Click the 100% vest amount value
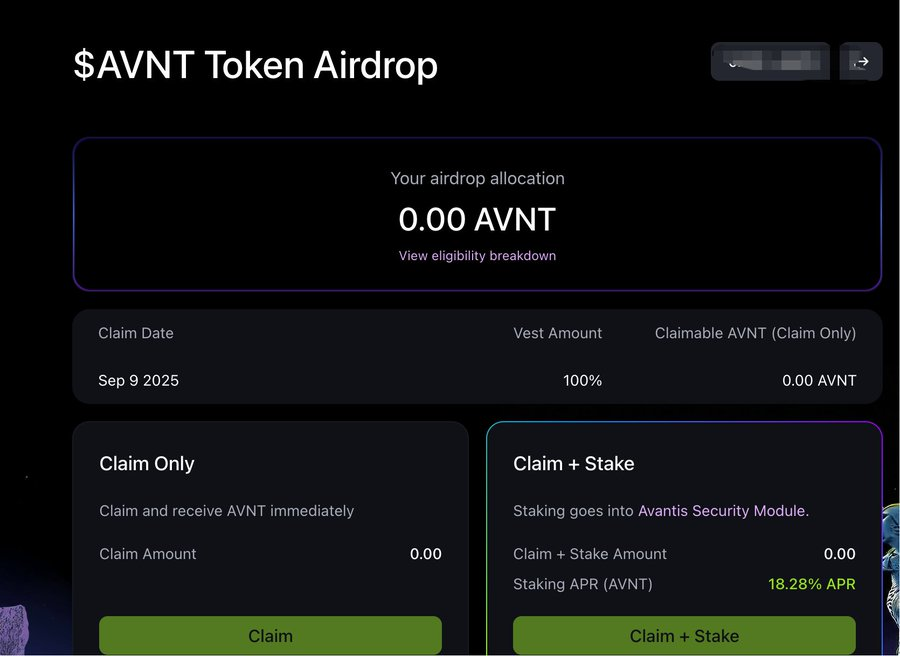 pyautogui.click(x=583, y=381)
